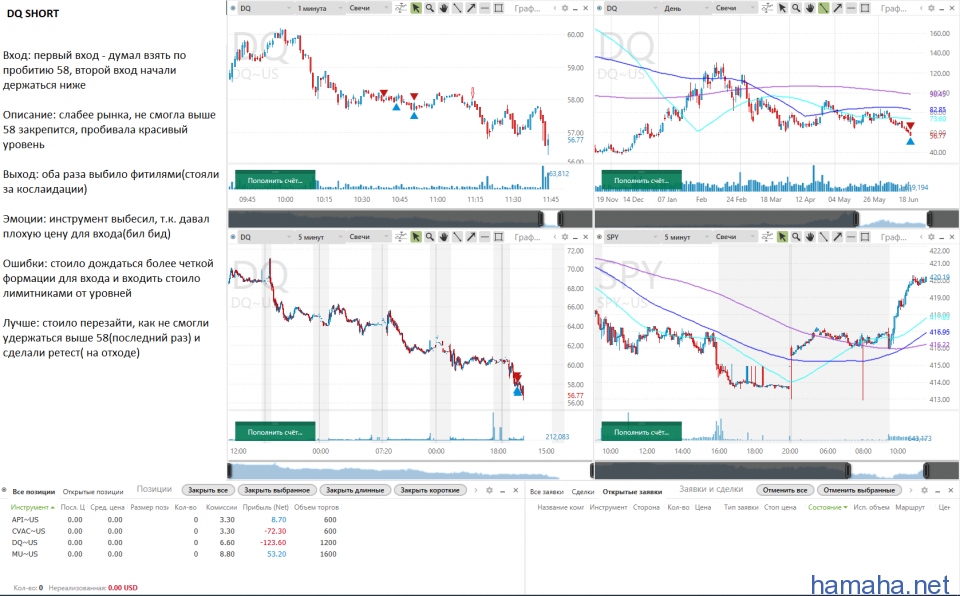This screenshot has width=960, height=596.
Task: Open the DQ symbol dropdown in День chart
Action: point(632,8)
